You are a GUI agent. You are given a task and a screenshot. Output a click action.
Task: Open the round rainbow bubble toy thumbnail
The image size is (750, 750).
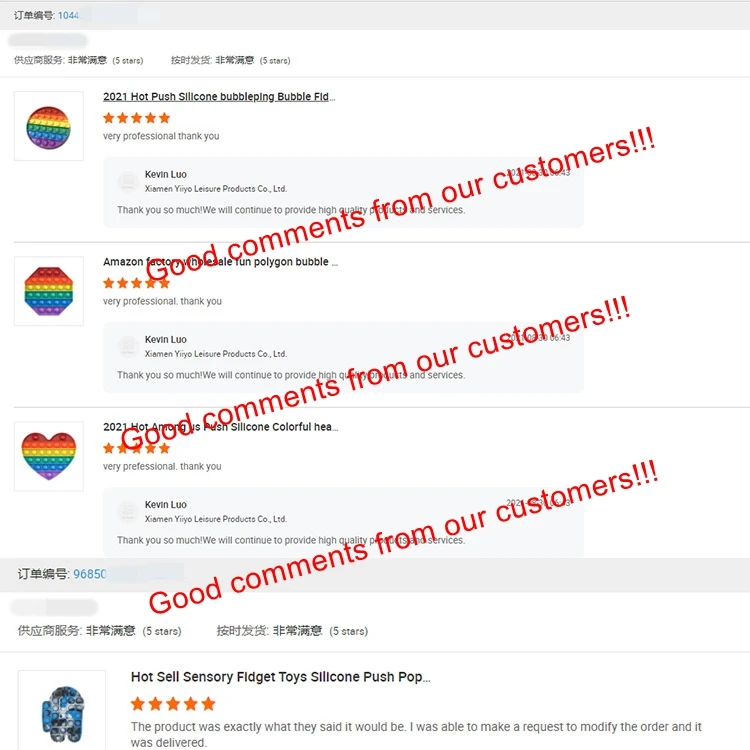pyautogui.click(x=49, y=126)
